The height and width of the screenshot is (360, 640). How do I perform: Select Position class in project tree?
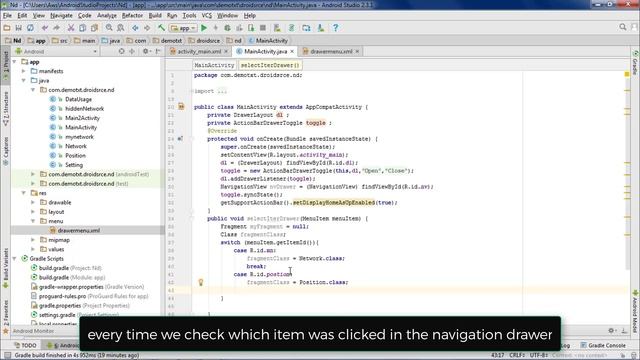pyautogui.click(x=75, y=156)
